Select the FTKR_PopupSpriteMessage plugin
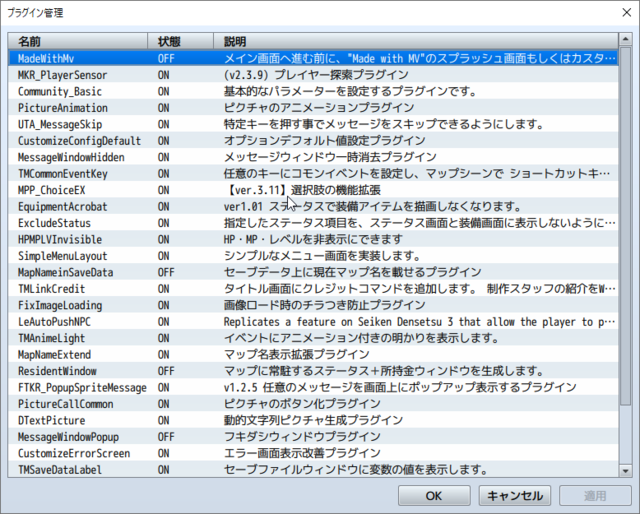 pos(313,387)
